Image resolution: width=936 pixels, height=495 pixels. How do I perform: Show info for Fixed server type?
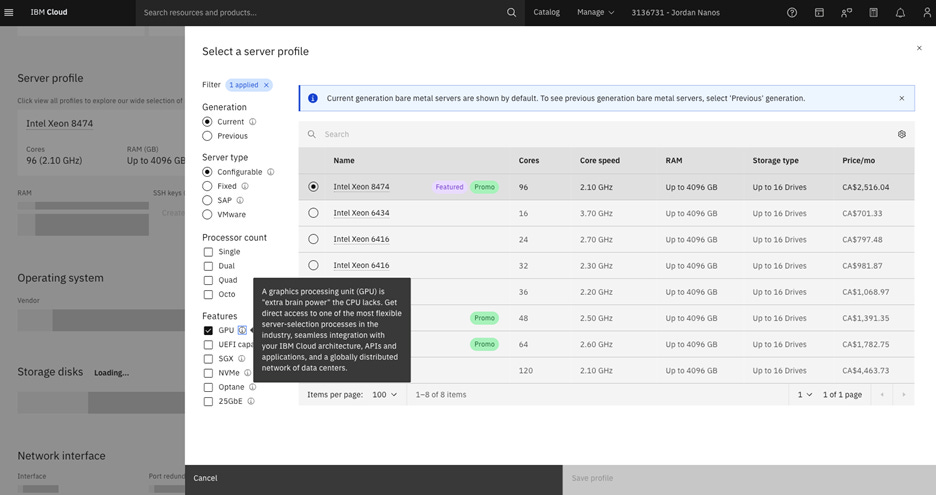click(x=245, y=186)
